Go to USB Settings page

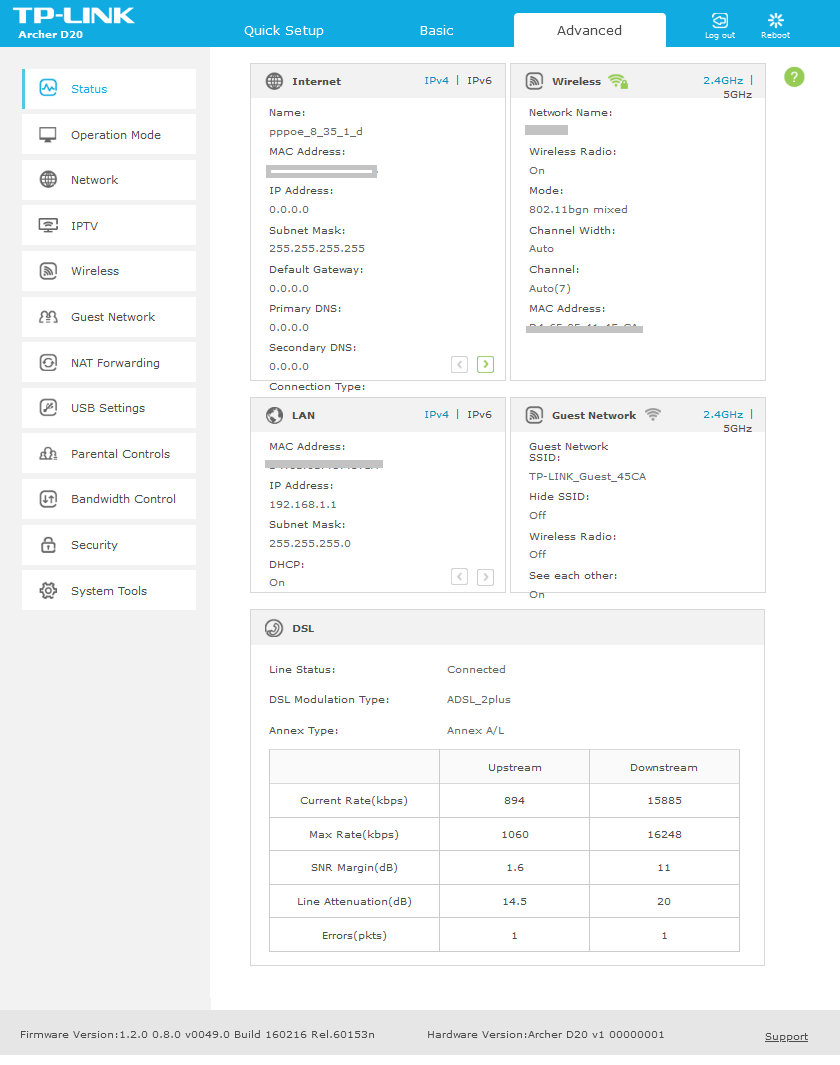(x=109, y=408)
